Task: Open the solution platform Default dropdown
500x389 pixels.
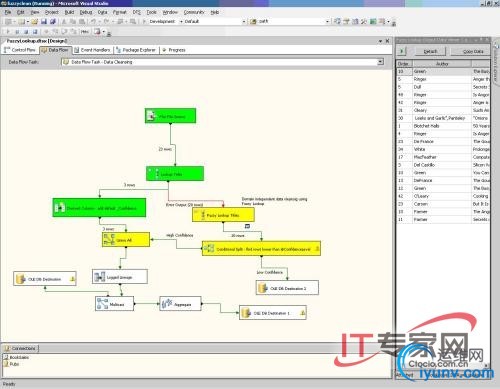Action: tap(244, 21)
